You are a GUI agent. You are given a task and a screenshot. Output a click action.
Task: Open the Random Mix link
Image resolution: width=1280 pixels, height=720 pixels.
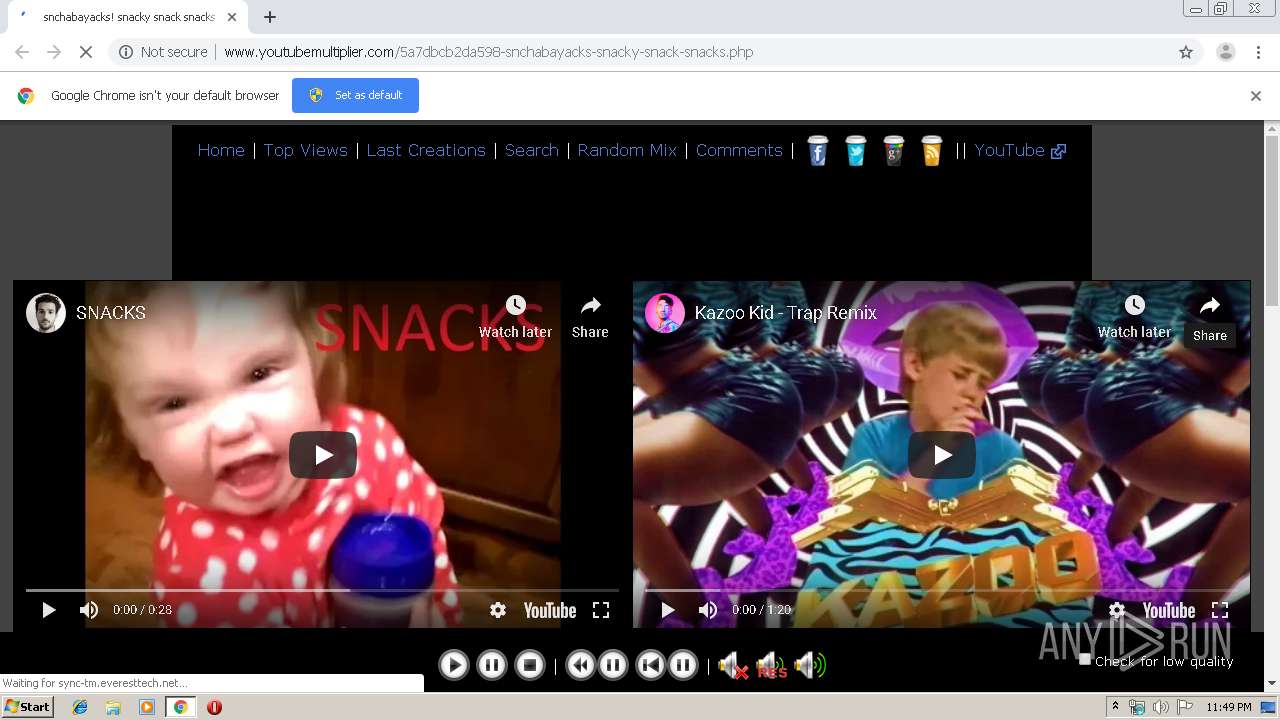tap(627, 150)
